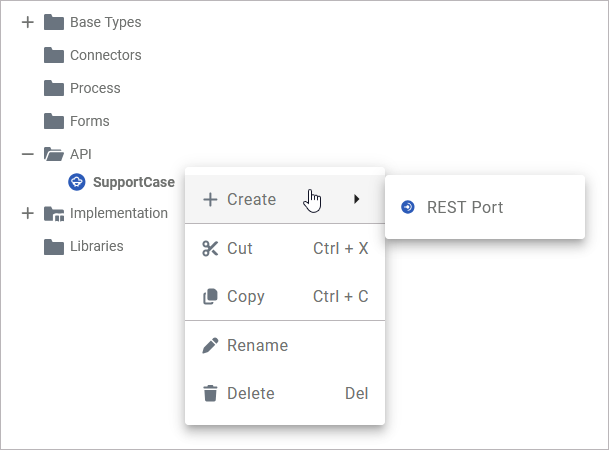Select the Connectors folder

[x=105, y=55]
